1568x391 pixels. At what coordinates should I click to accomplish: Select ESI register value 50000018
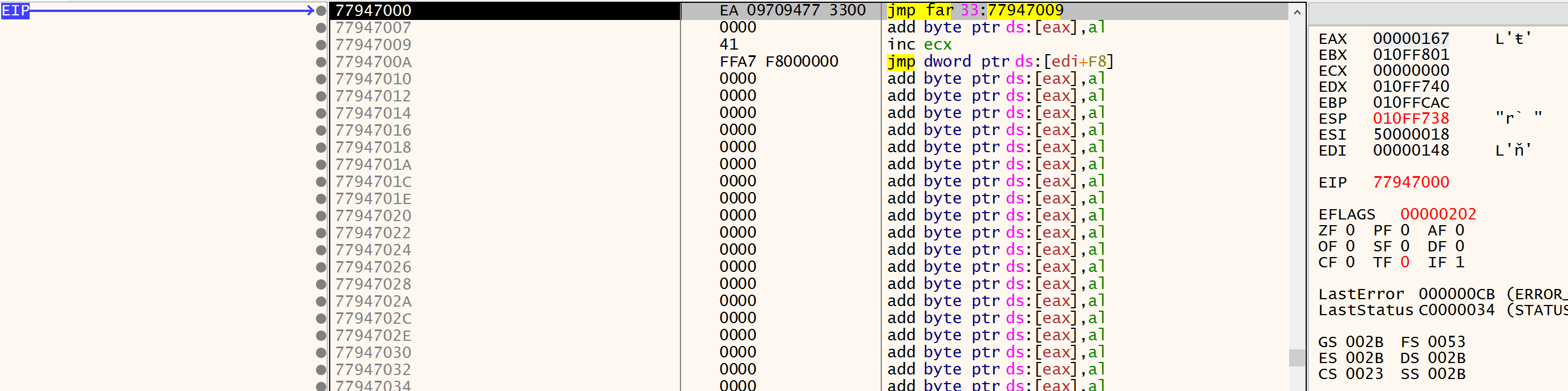click(1411, 135)
